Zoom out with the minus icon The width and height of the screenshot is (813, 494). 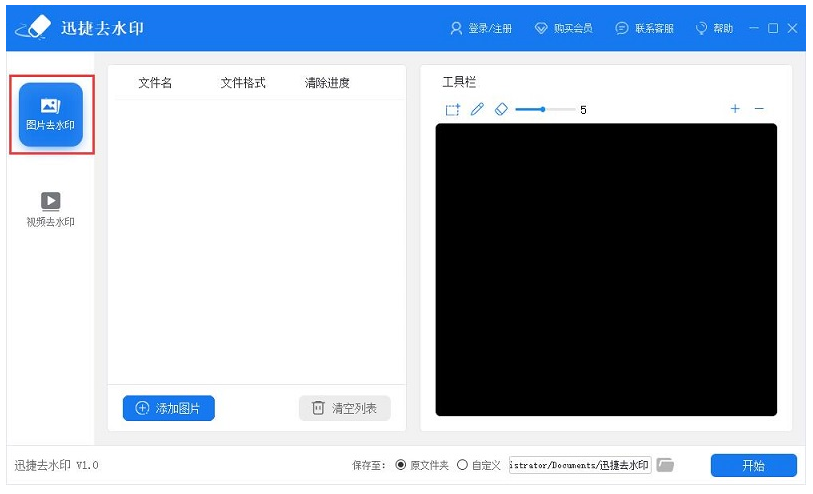coord(759,108)
